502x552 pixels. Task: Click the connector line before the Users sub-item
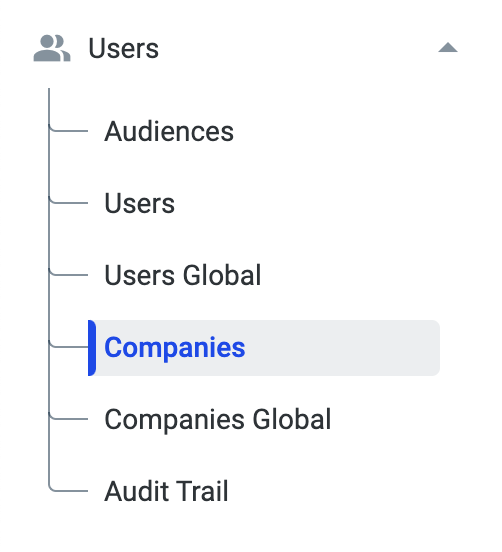69,203
